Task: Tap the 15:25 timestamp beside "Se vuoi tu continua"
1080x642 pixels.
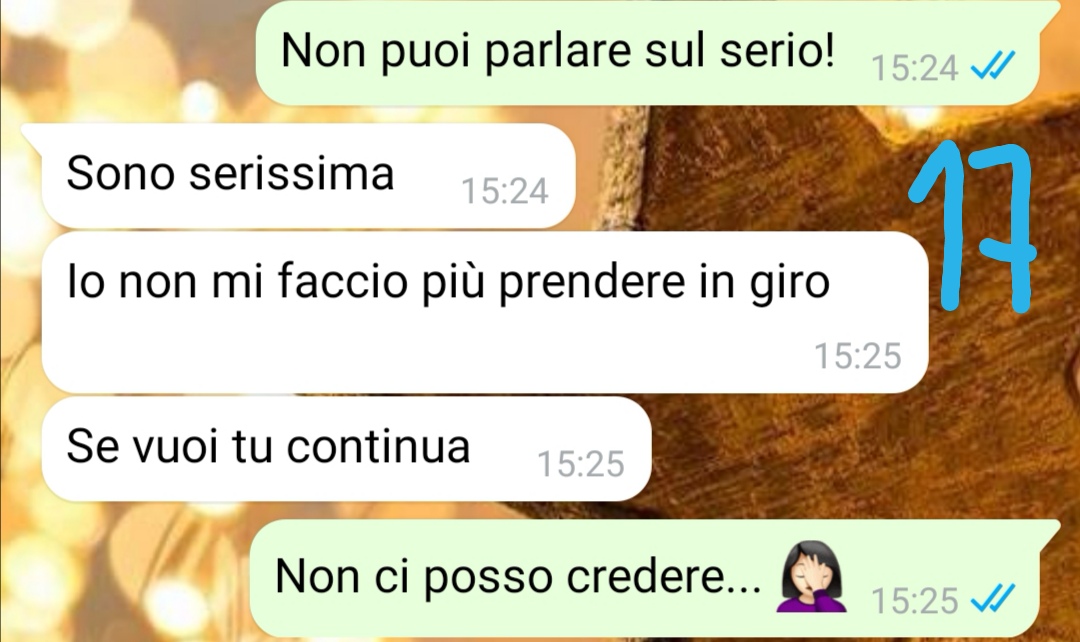Action: pyautogui.click(x=581, y=464)
